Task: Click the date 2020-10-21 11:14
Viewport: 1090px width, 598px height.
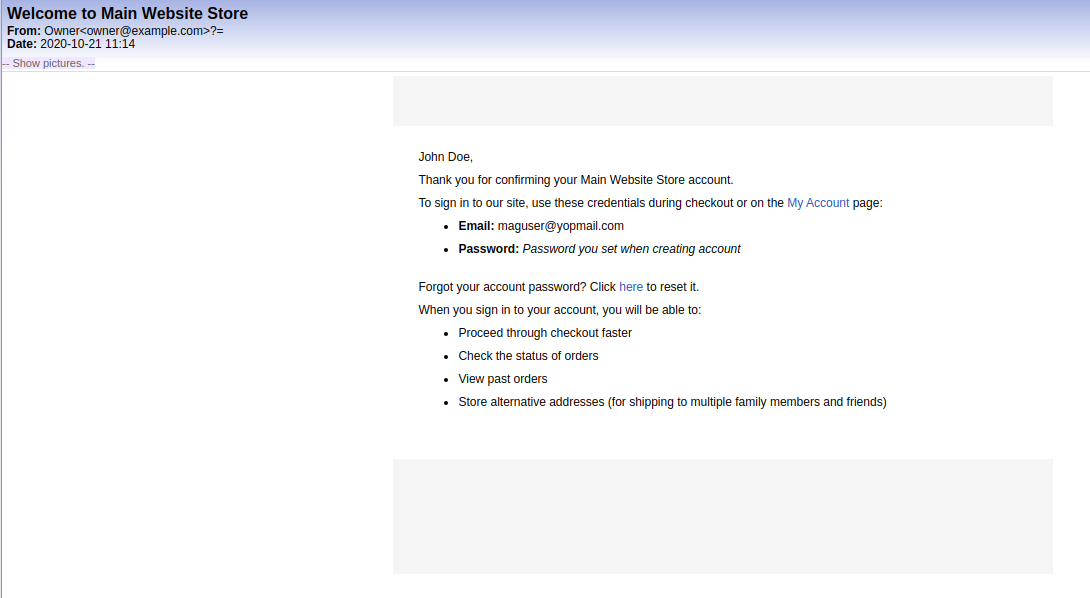Action: pyautogui.click(x=88, y=44)
